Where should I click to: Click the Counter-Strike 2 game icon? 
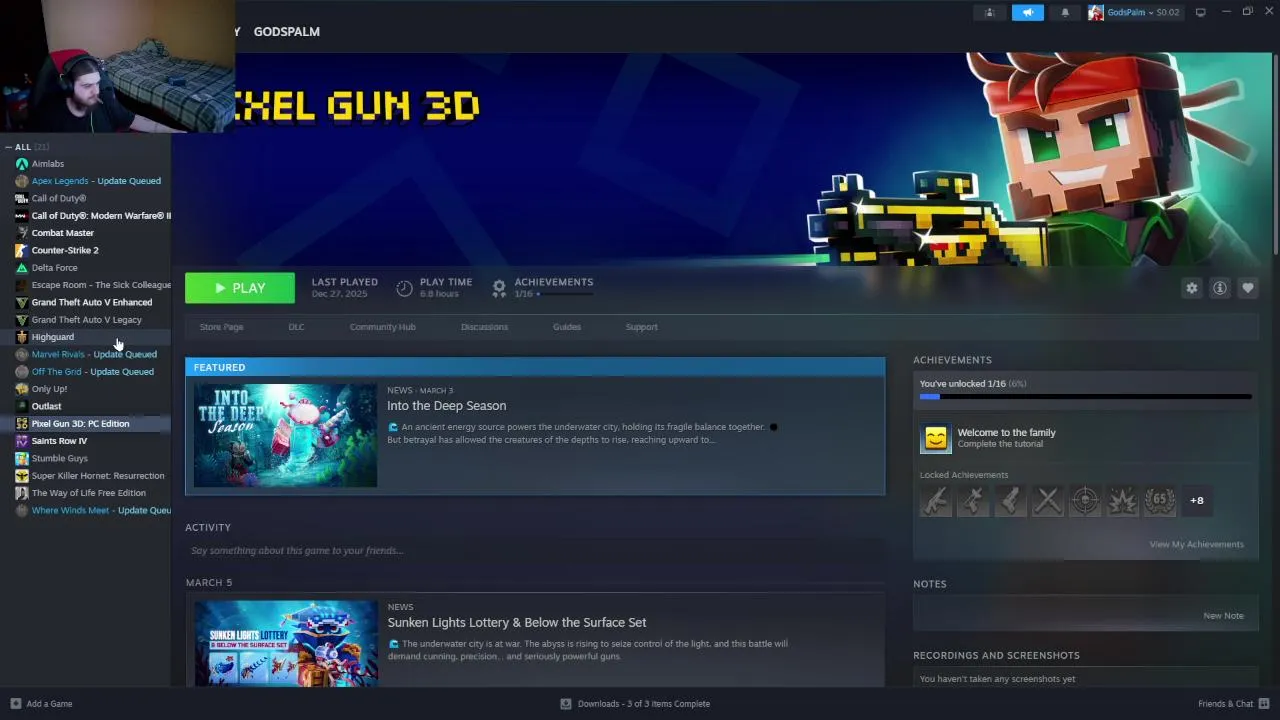tap(22, 250)
